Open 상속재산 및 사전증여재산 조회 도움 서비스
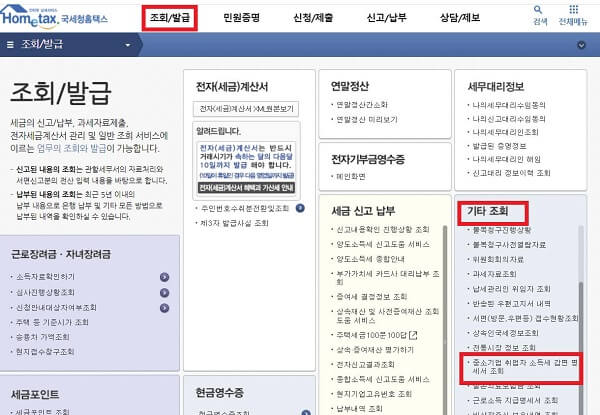 (x=387, y=316)
